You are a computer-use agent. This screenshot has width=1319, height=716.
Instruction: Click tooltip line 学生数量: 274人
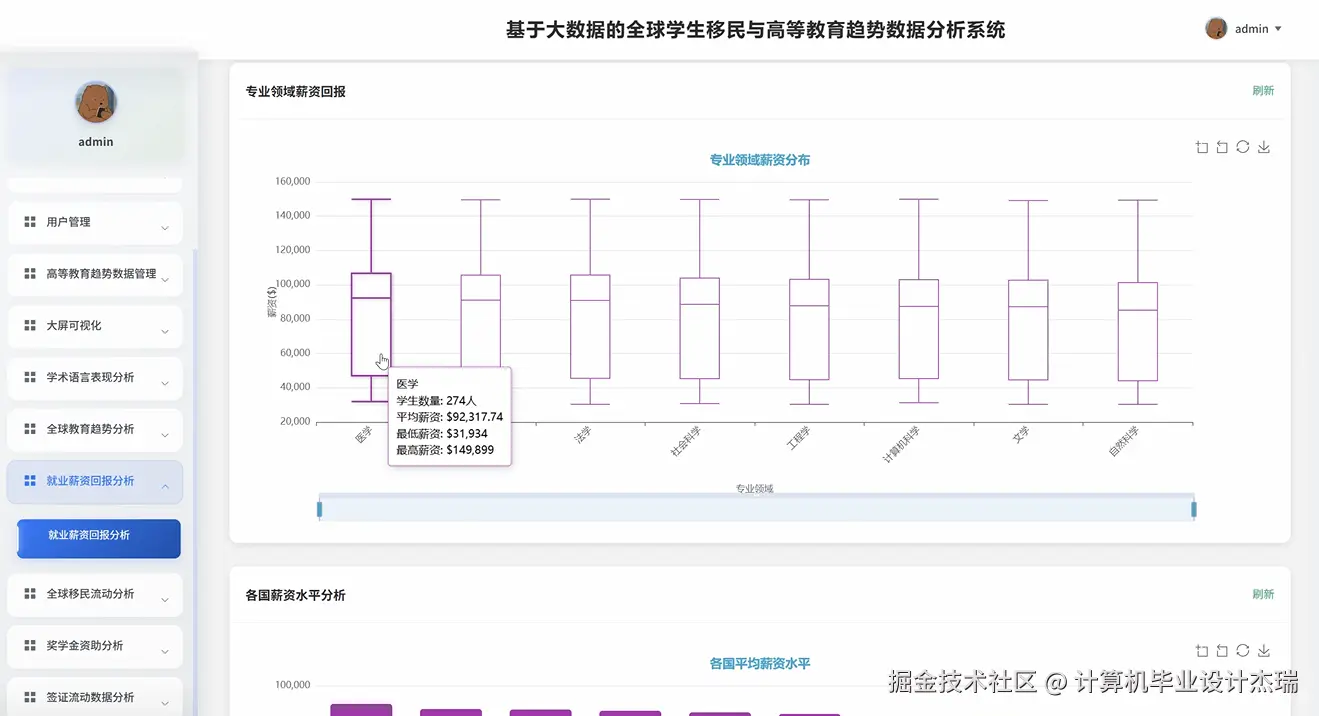tap(437, 401)
